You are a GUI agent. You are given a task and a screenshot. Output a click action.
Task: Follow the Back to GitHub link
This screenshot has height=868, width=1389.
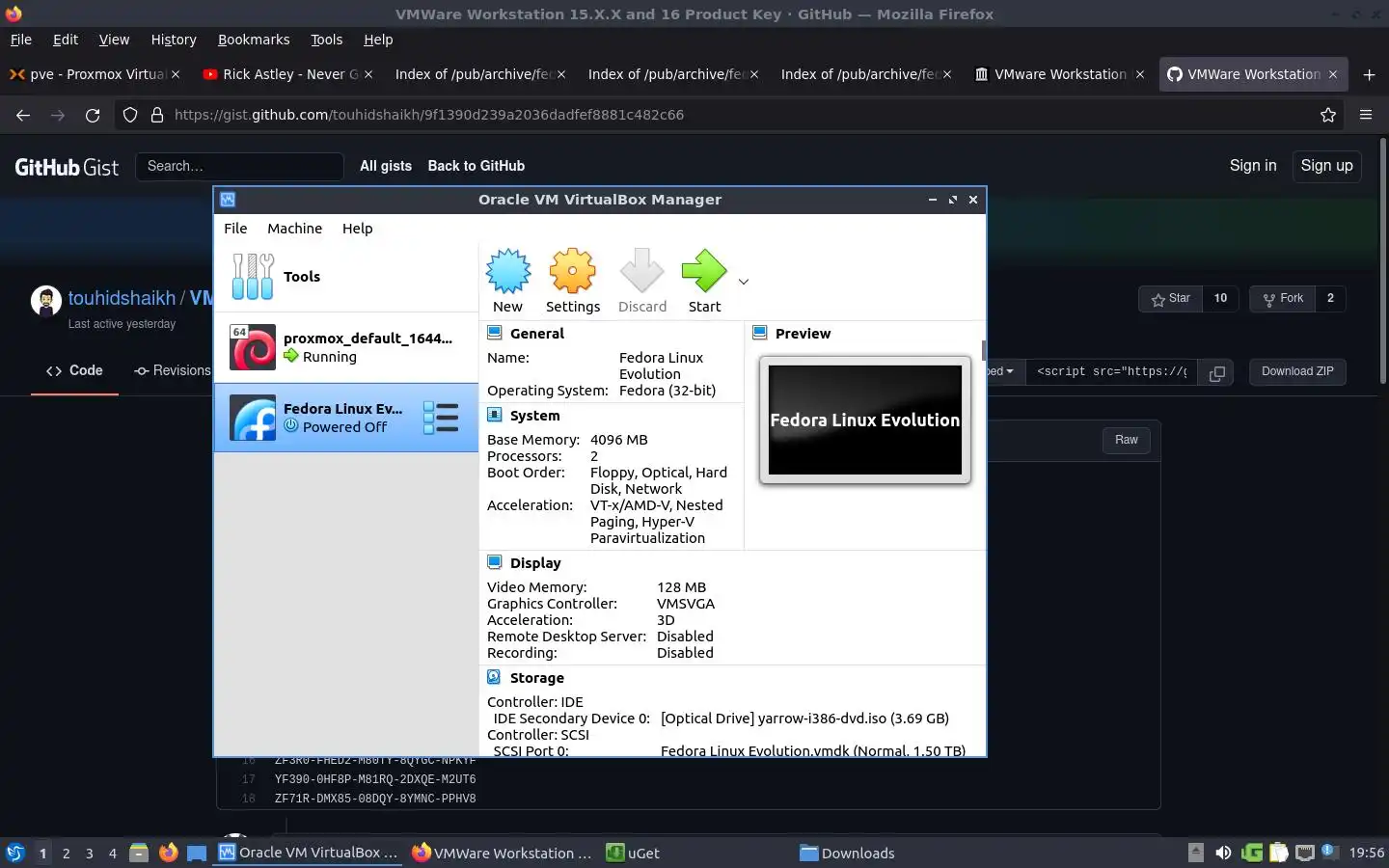click(477, 166)
